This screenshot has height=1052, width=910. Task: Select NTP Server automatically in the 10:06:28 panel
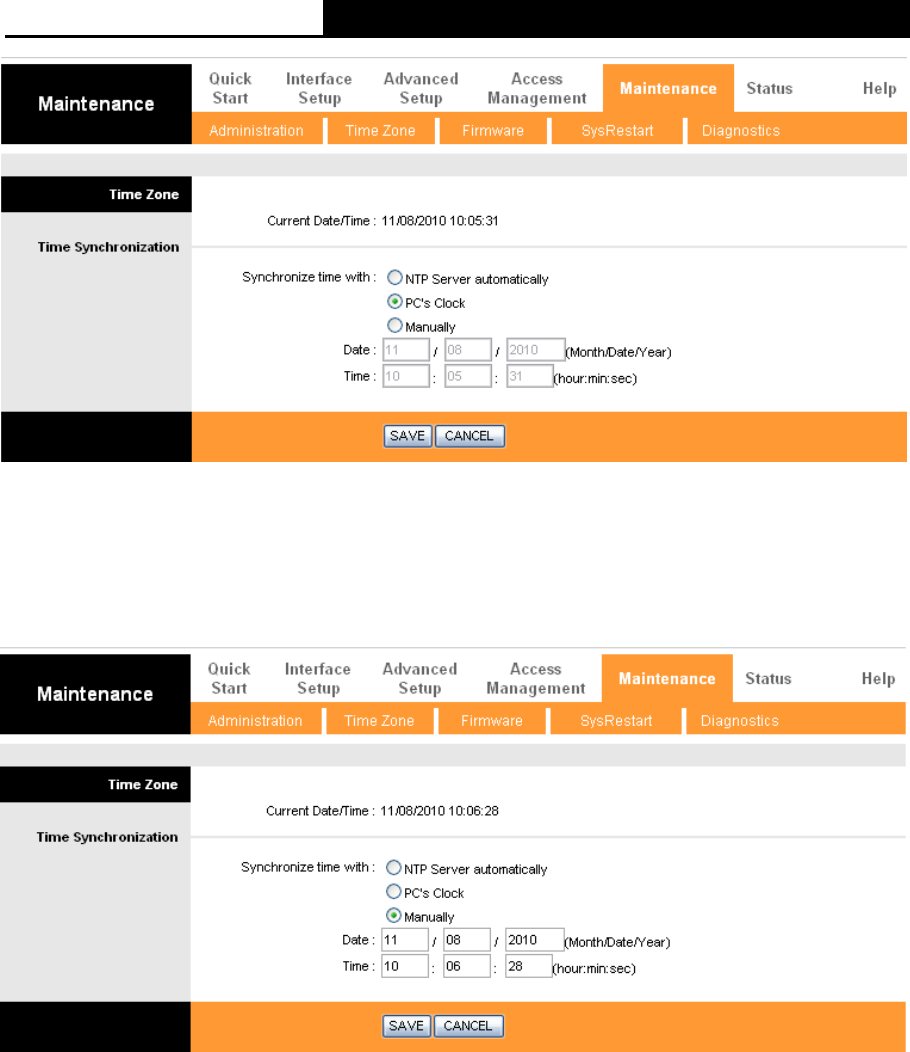pyautogui.click(x=393, y=867)
